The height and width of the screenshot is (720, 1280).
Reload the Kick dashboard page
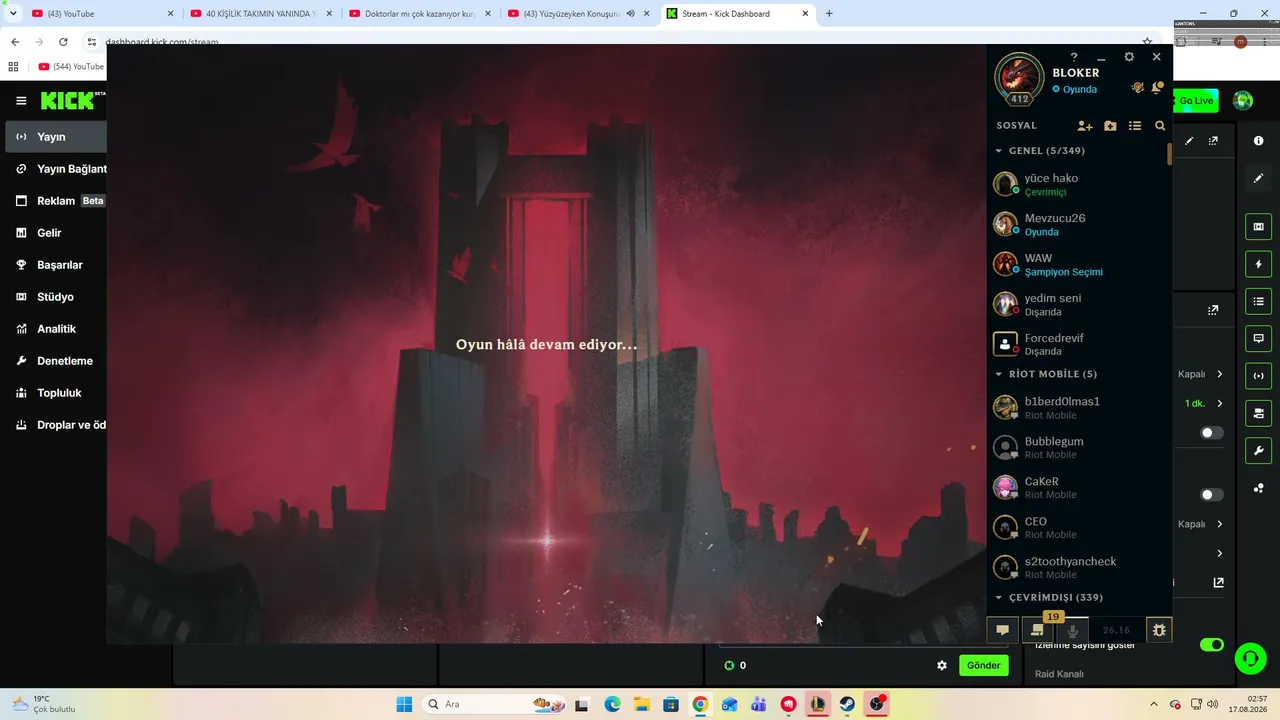click(x=63, y=42)
